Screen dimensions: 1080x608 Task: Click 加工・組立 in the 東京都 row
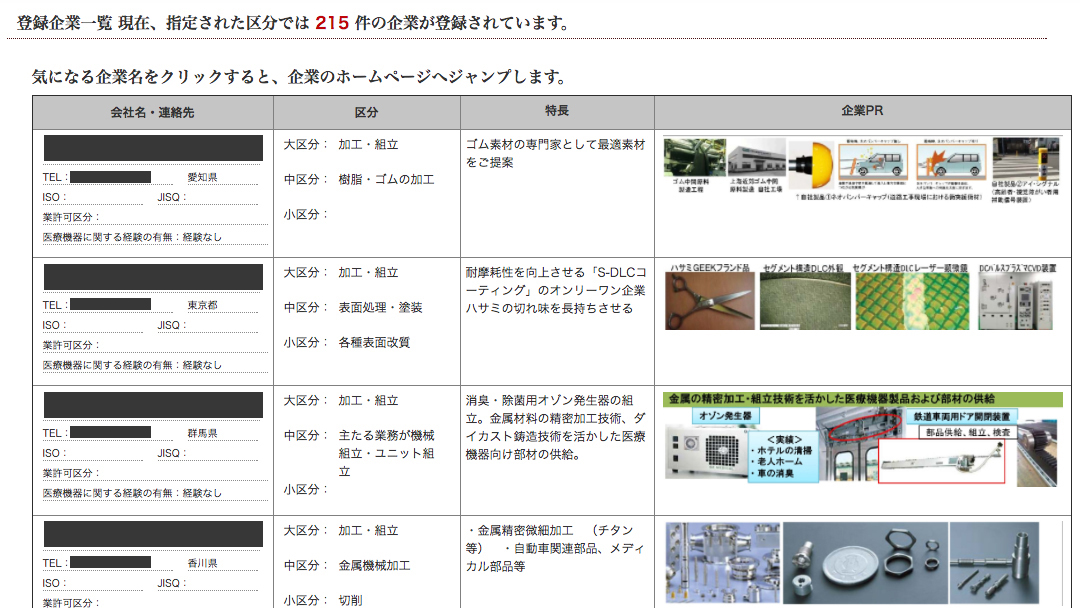[368, 273]
